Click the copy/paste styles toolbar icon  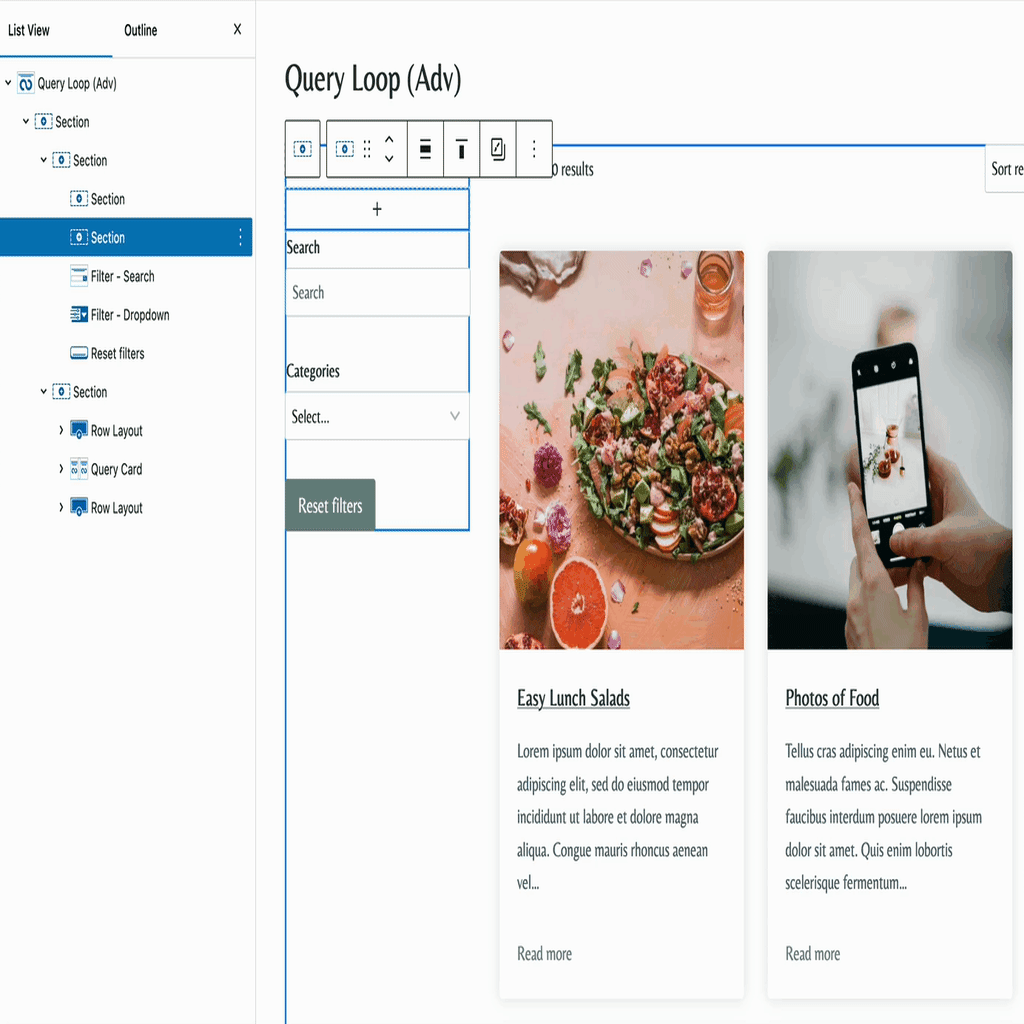498,149
